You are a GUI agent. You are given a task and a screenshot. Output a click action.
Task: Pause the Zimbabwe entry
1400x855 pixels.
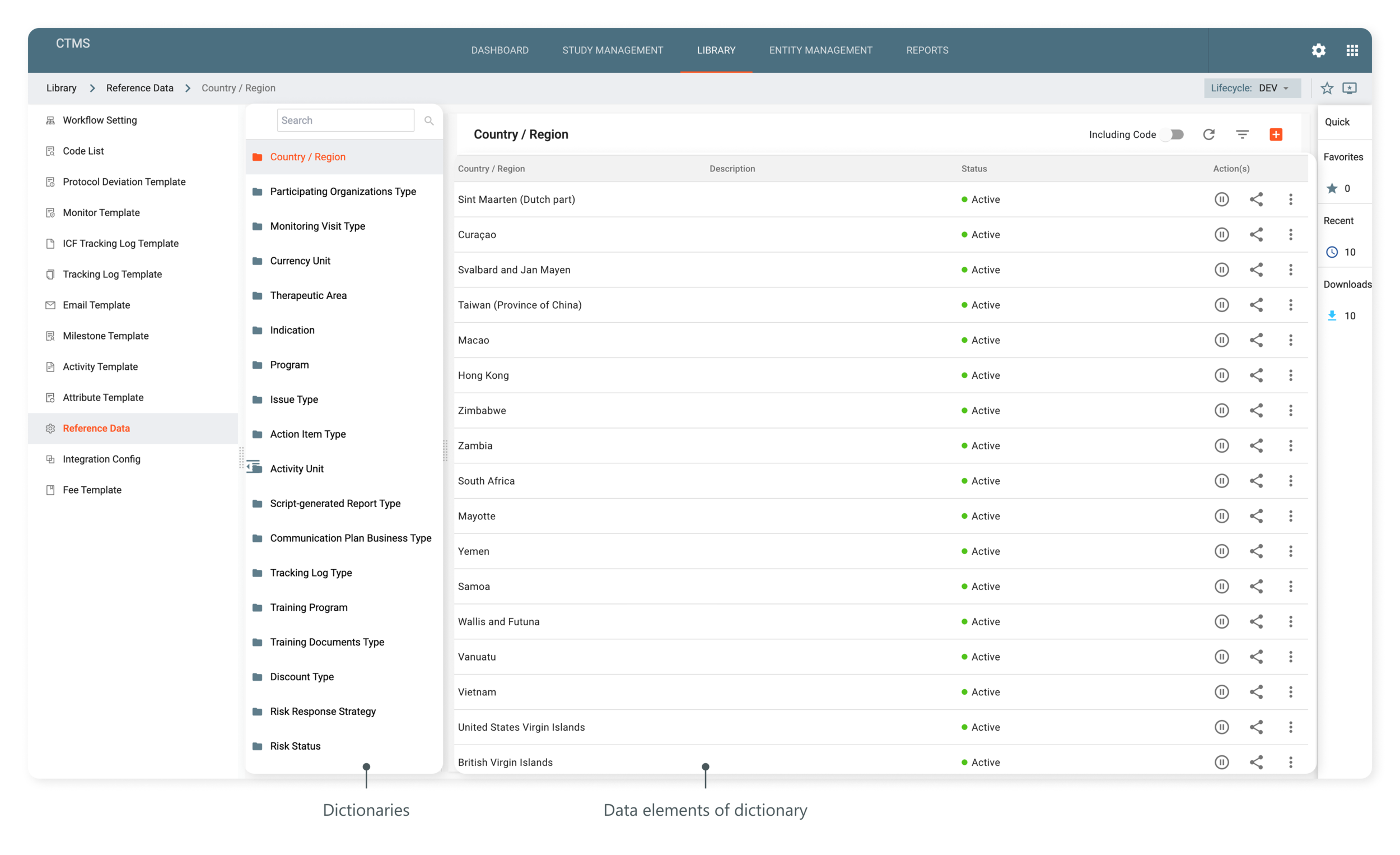[x=1221, y=411]
